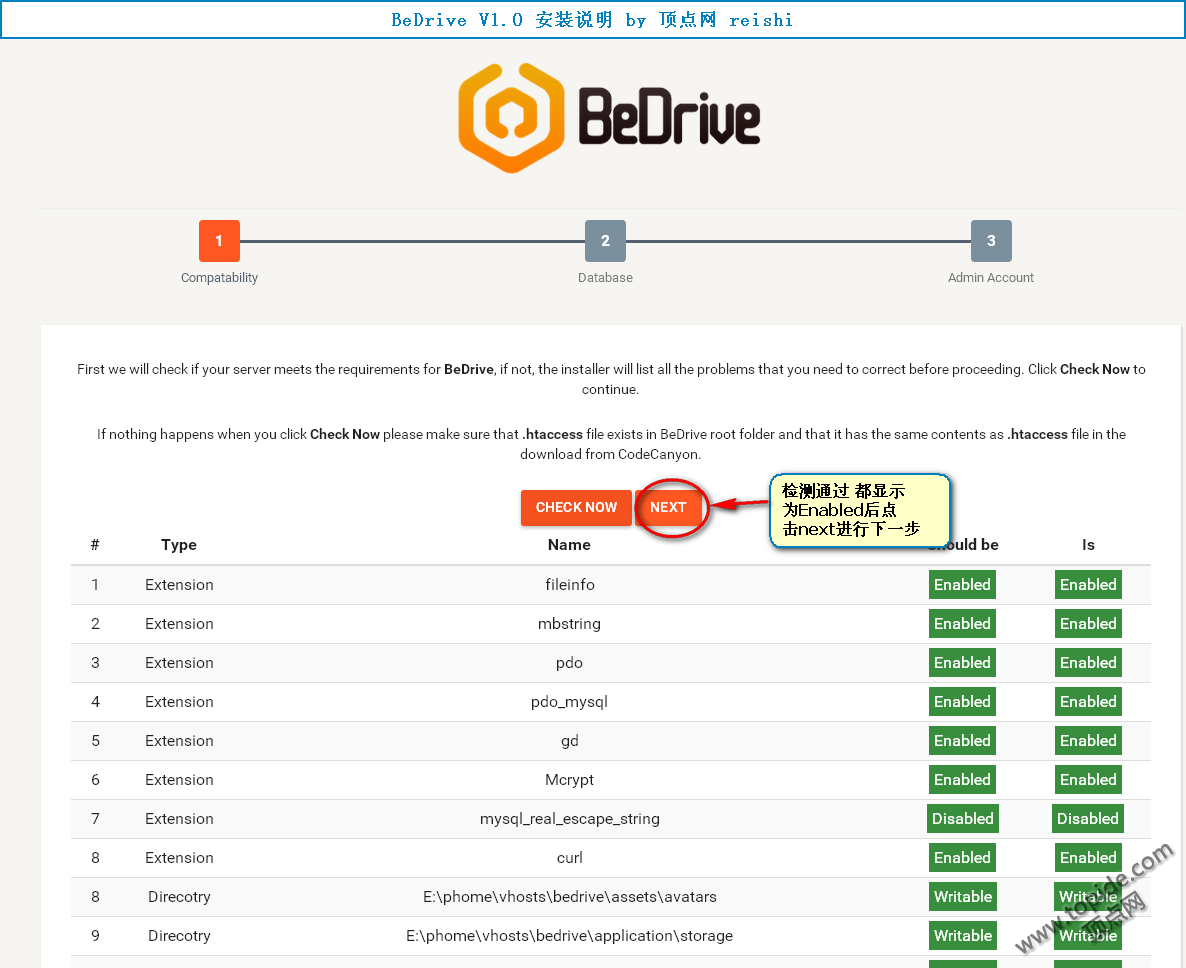
Task: Click the pdo extension name
Action: click(570, 663)
